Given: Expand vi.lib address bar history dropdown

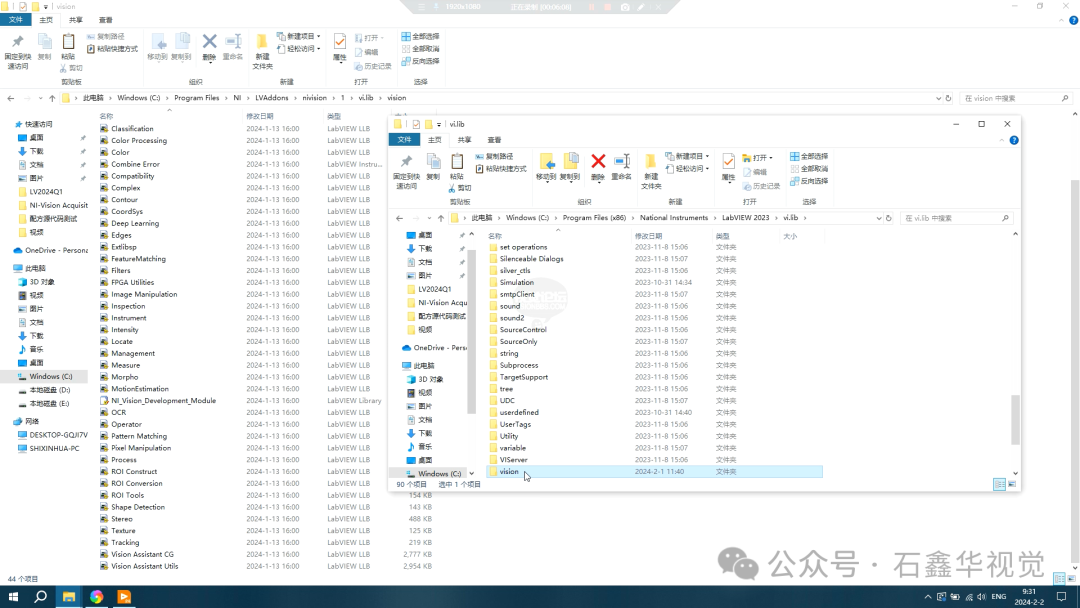Looking at the screenshot, I should (878, 218).
